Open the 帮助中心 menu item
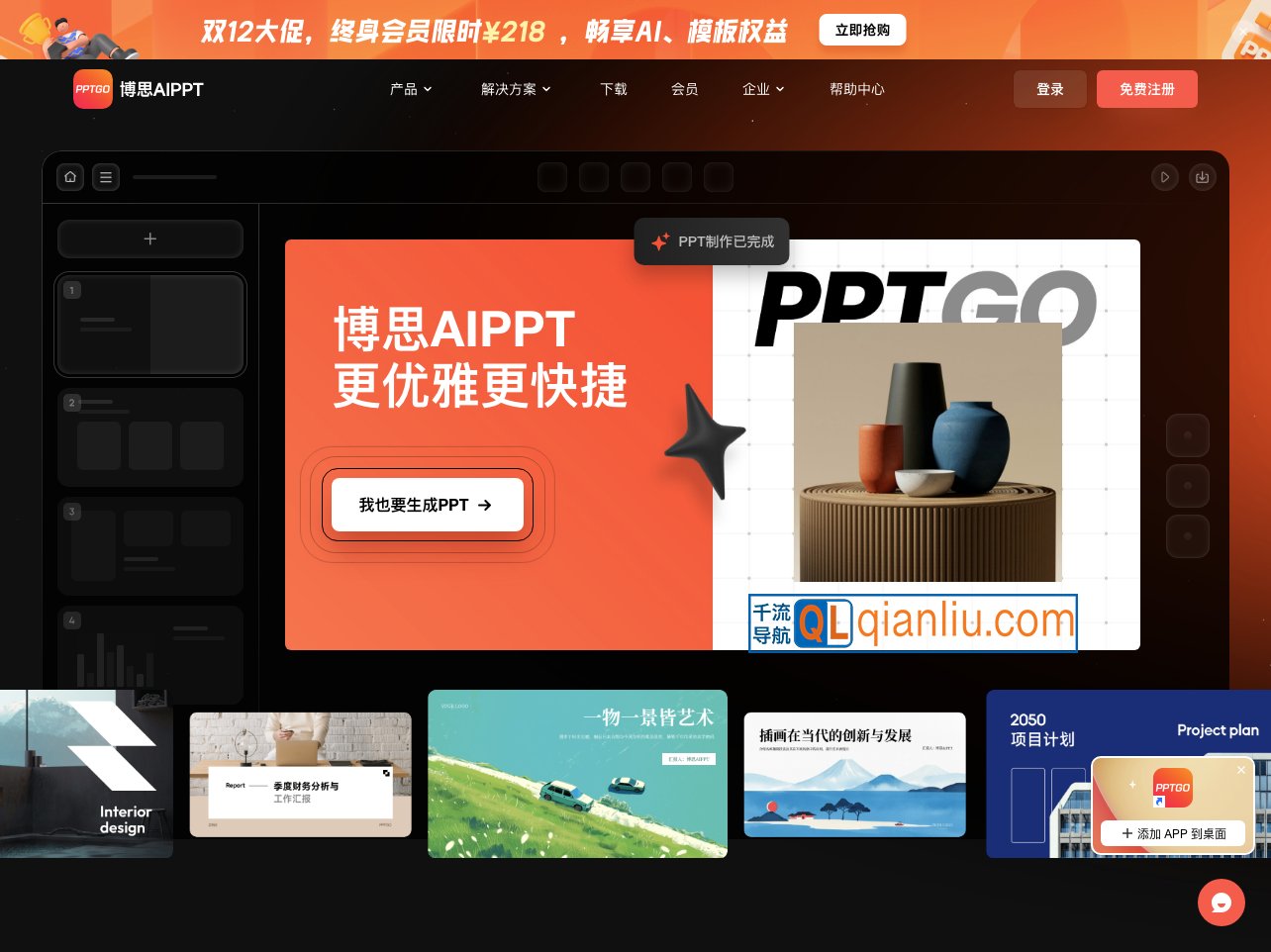 (x=857, y=89)
